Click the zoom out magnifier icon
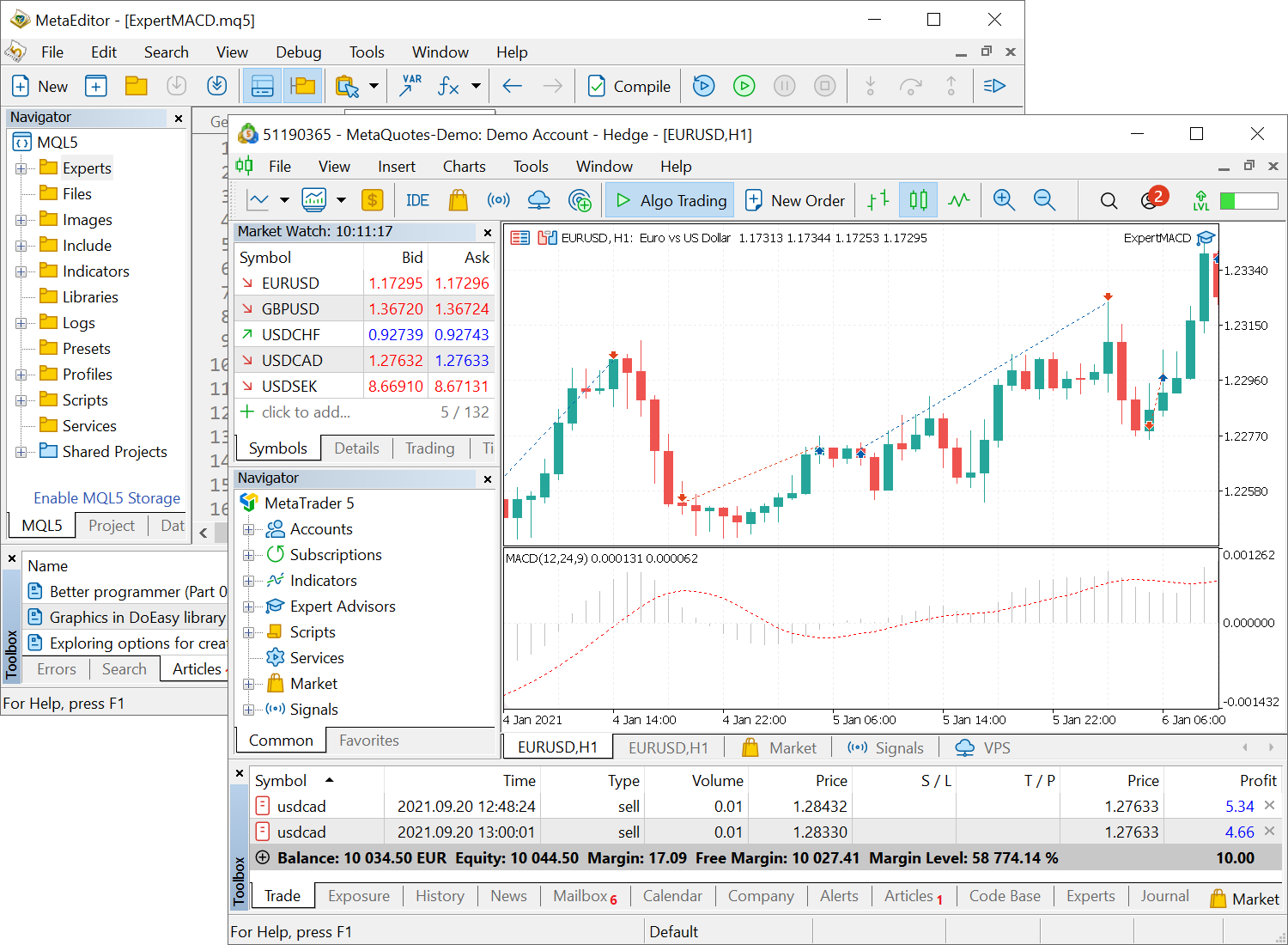The image size is (1288, 945). (x=1044, y=200)
